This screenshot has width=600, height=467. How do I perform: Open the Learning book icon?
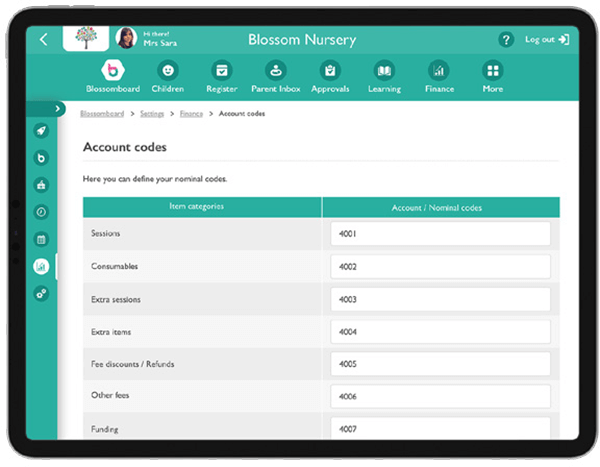tap(384, 71)
